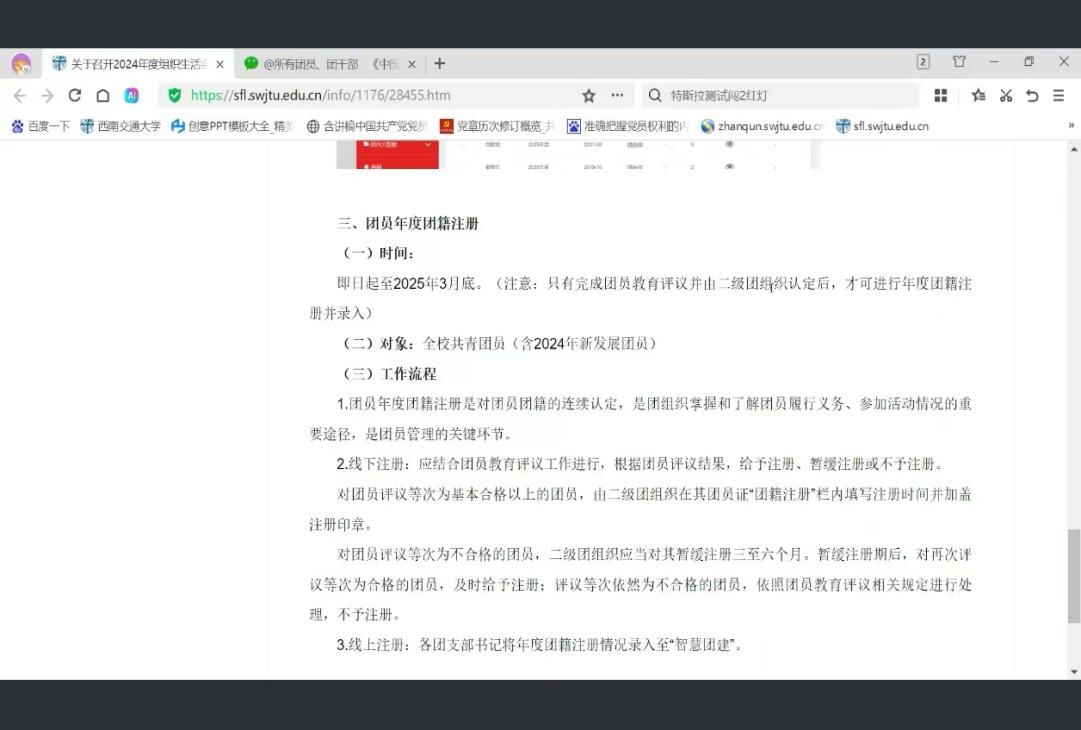
Task: Close the 关于召开2024年度组织生活 tab
Action: [220, 64]
